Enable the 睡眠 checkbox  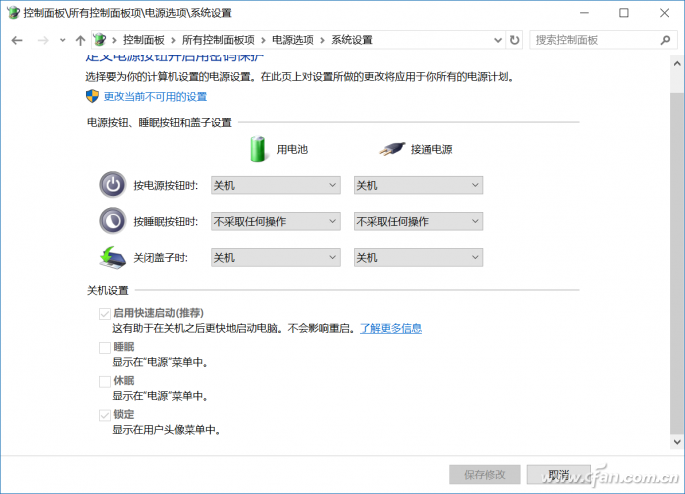tap(104, 348)
